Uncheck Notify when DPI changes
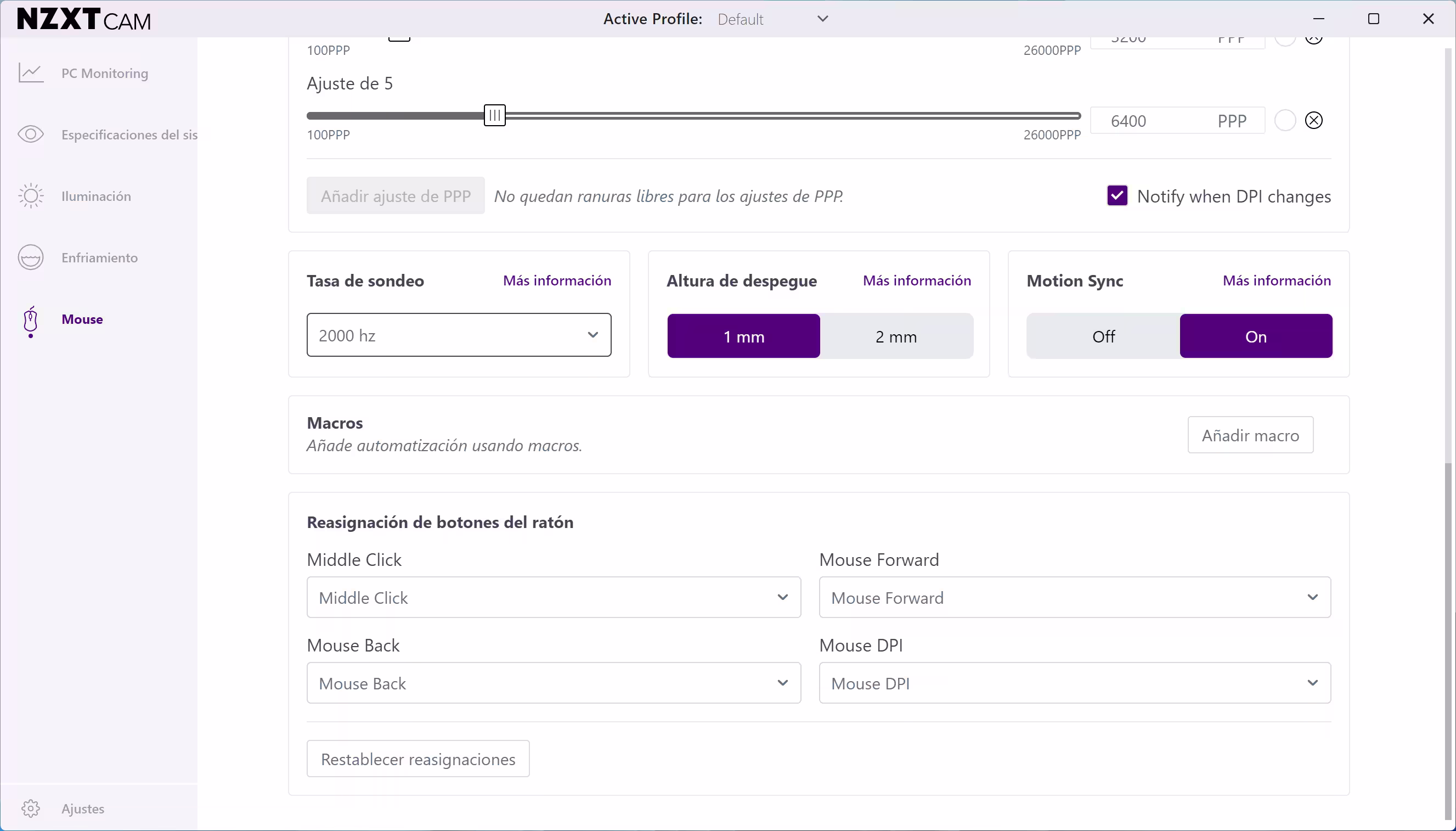Image resolution: width=1456 pixels, height=831 pixels. (1116, 196)
